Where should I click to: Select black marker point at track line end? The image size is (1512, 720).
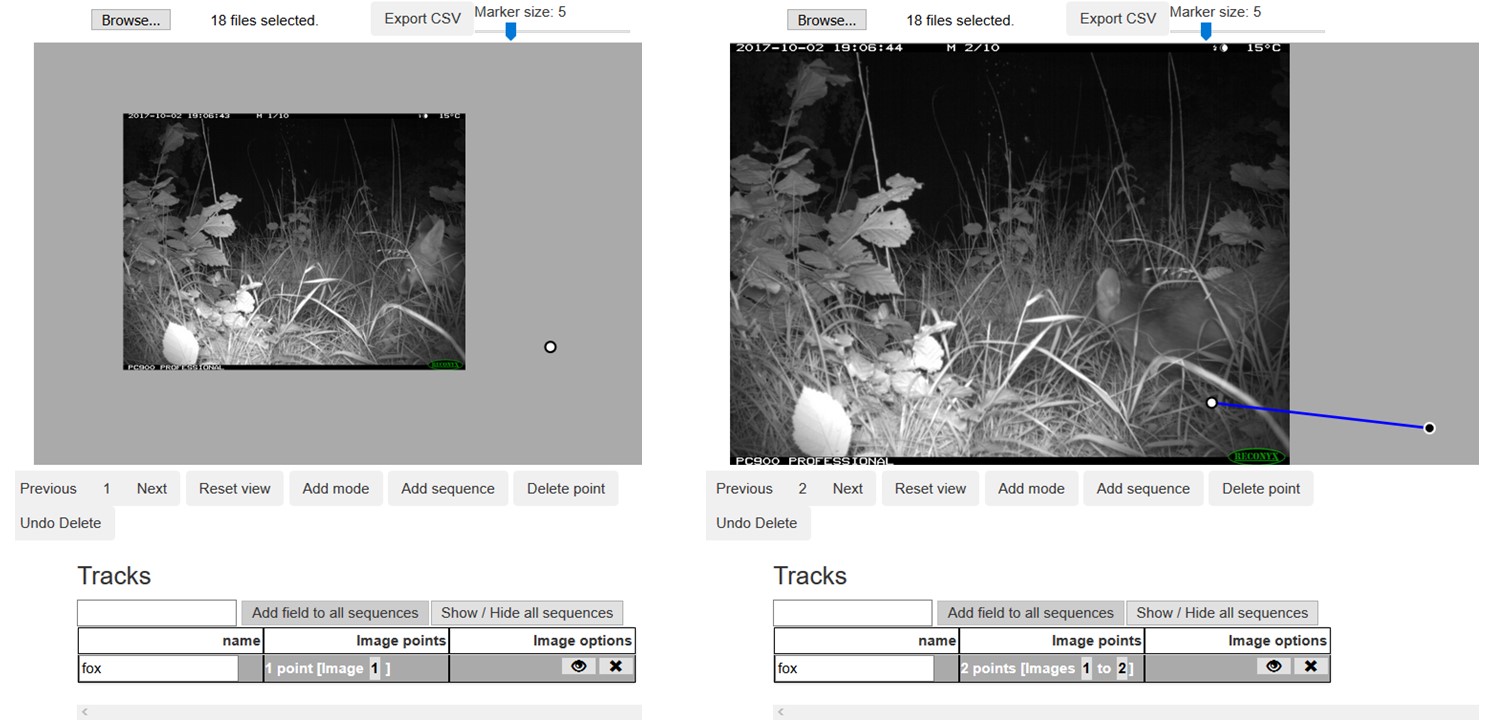1429,428
